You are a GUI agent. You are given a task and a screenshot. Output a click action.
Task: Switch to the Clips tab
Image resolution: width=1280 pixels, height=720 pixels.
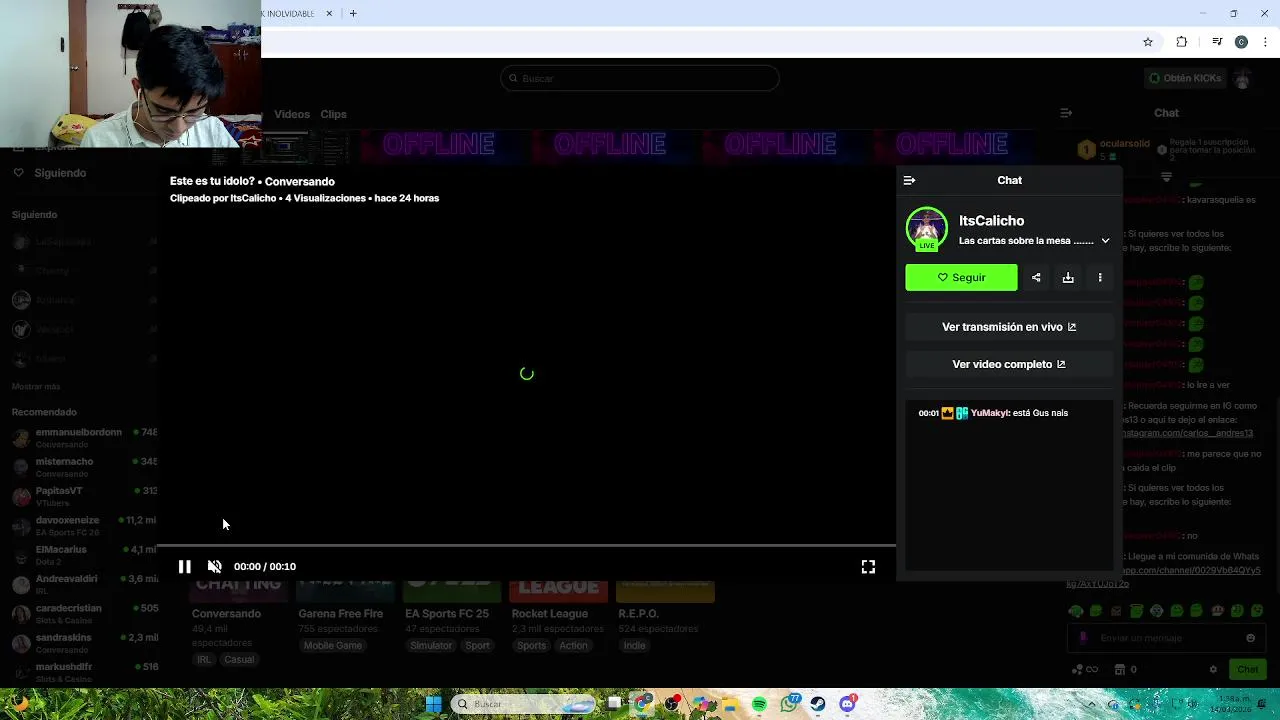[333, 114]
